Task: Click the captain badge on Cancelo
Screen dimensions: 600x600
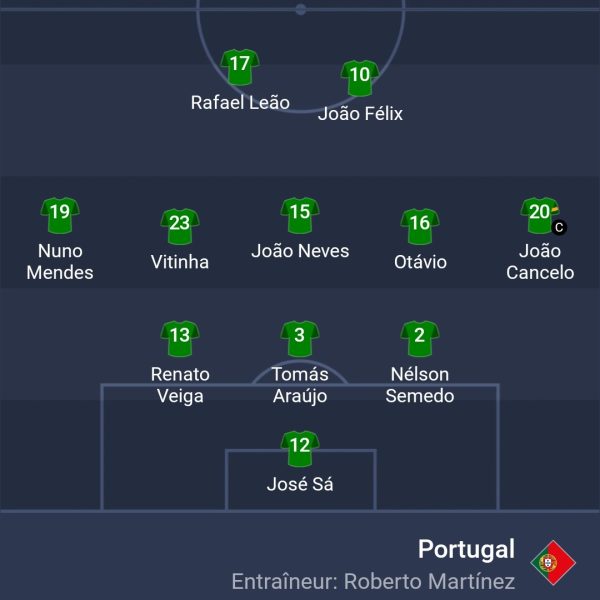Action: click(559, 227)
